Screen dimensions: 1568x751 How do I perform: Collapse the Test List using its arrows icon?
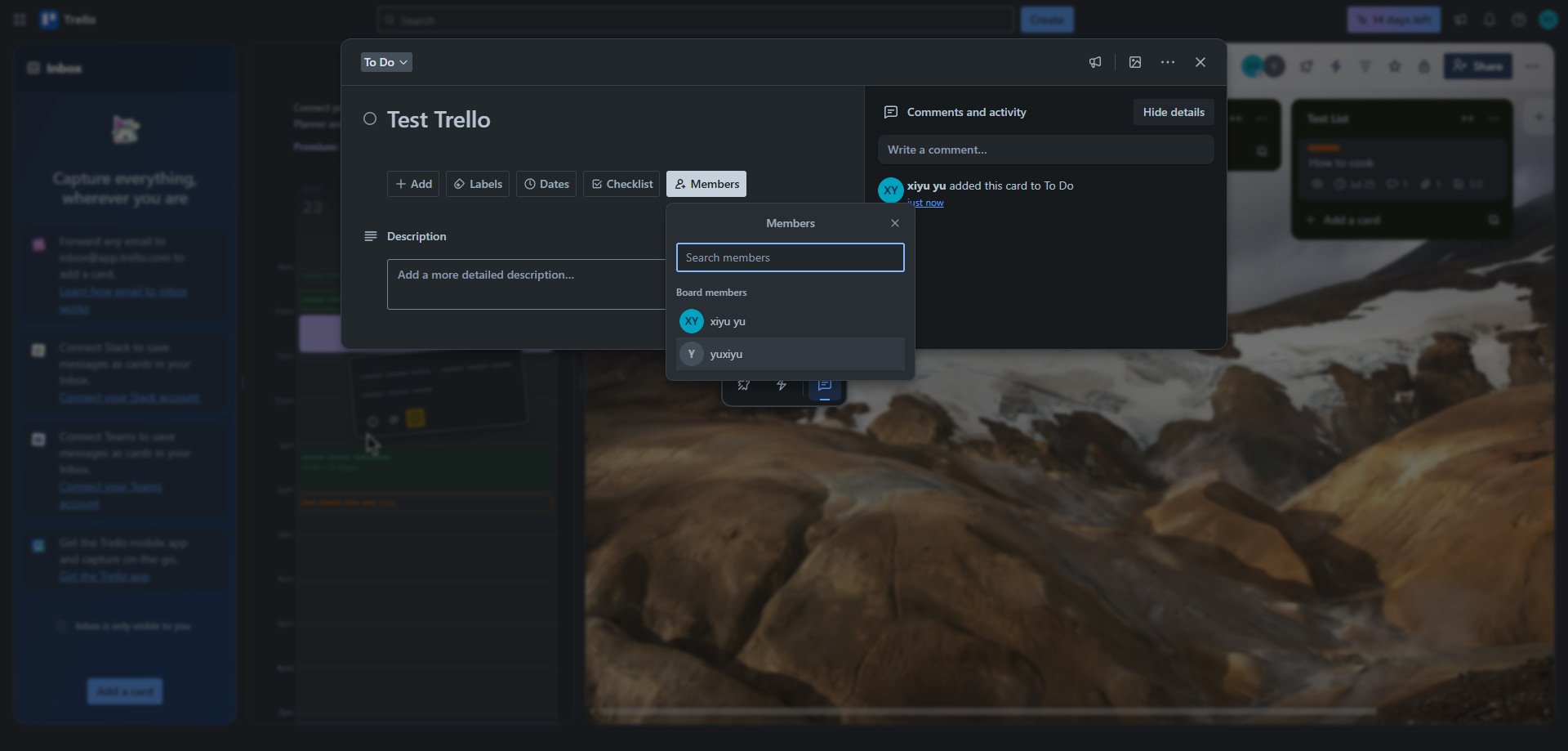coord(1468,118)
